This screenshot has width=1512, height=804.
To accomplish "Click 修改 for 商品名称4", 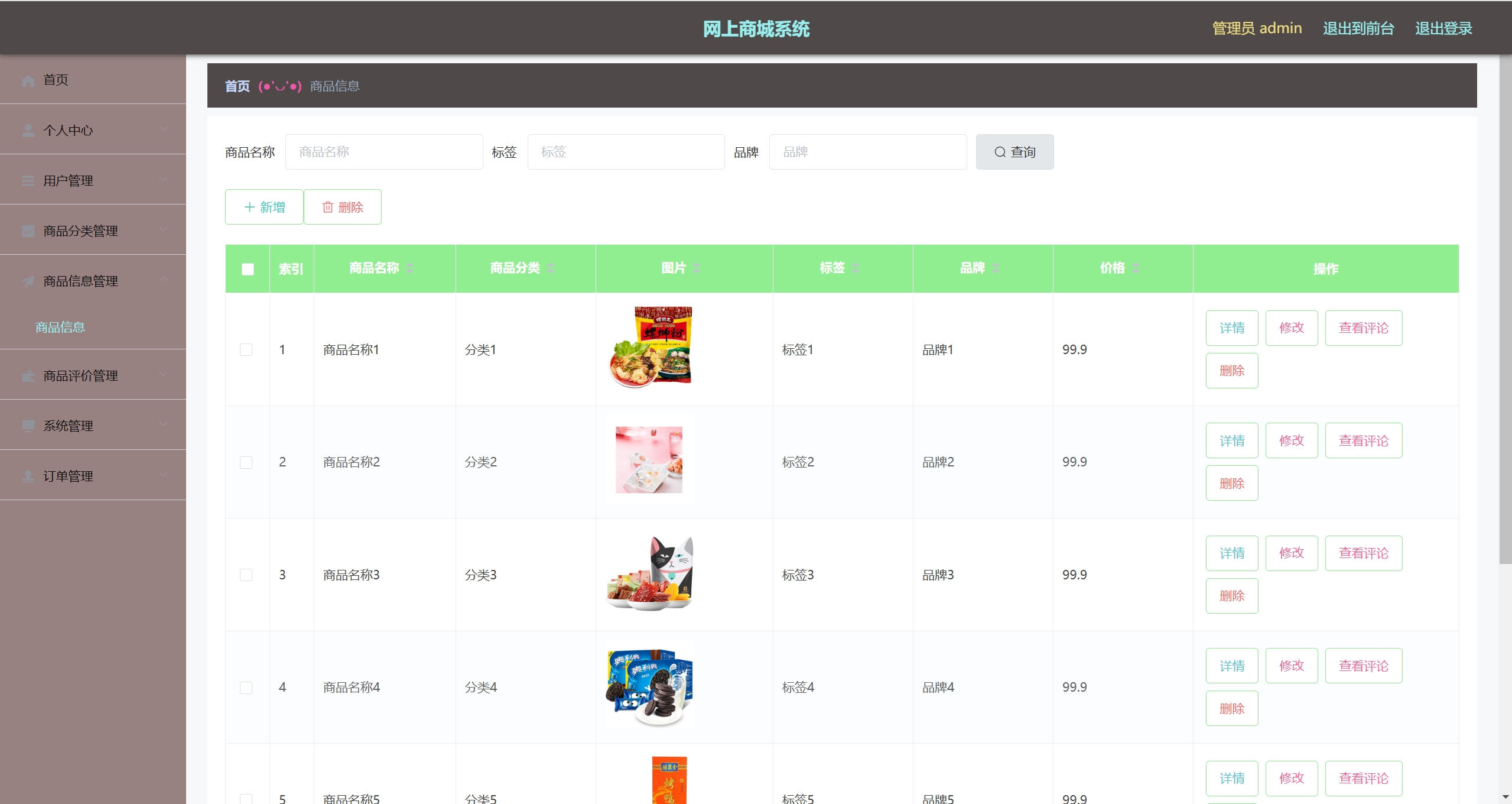I will click(1292, 666).
